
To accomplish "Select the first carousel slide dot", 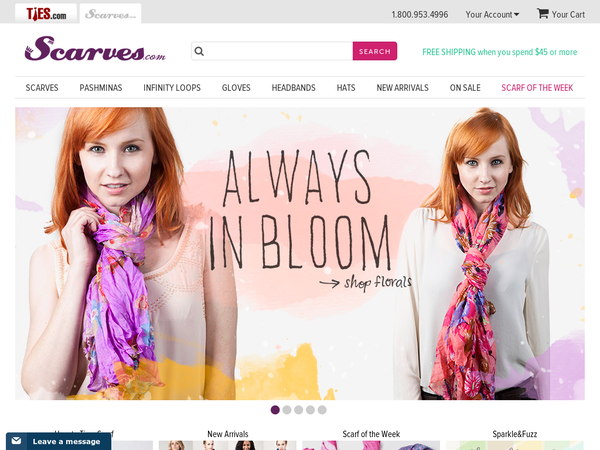I will [275, 410].
